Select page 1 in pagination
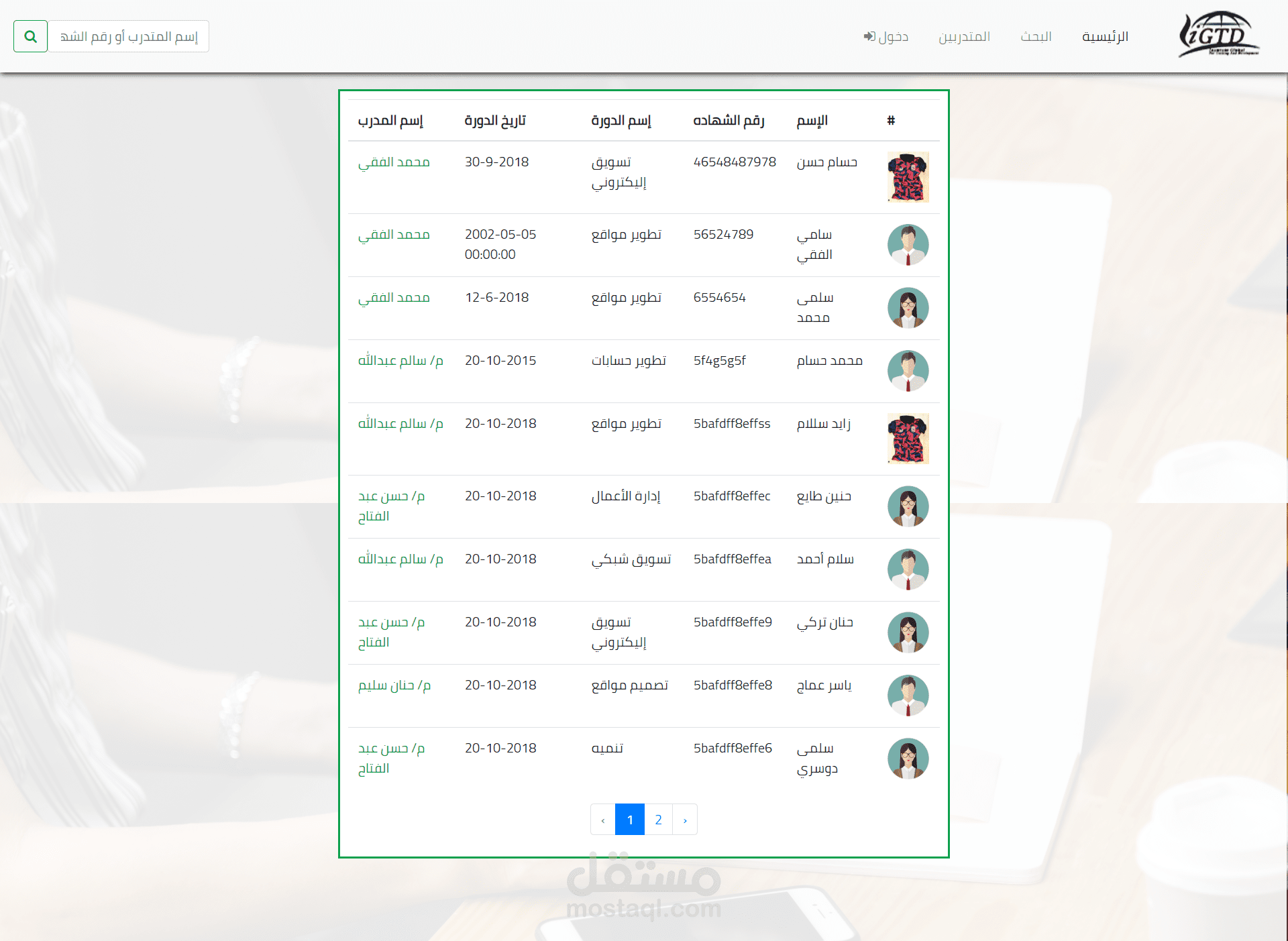Image resolution: width=1288 pixels, height=941 pixels. (x=630, y=820)
